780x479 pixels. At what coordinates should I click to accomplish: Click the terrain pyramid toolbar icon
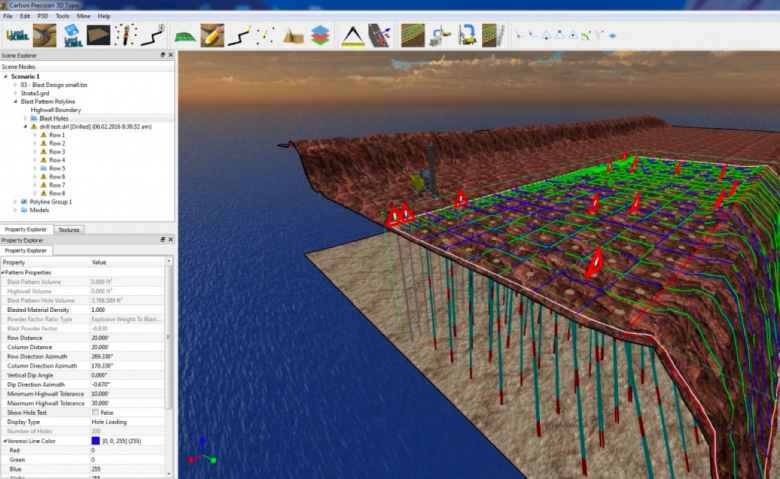point(293,36)
